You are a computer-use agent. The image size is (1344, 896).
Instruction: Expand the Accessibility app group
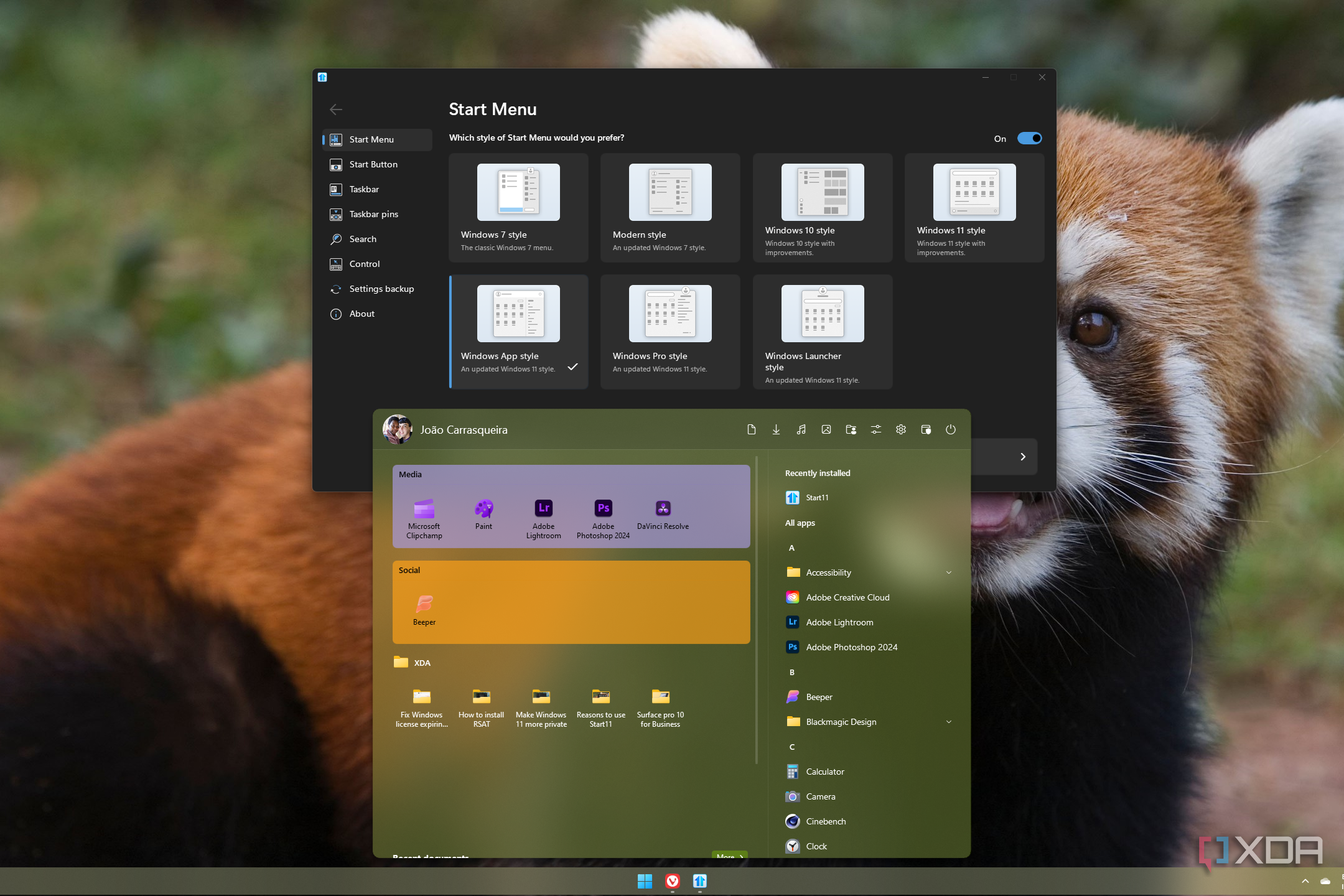[948, 572]
